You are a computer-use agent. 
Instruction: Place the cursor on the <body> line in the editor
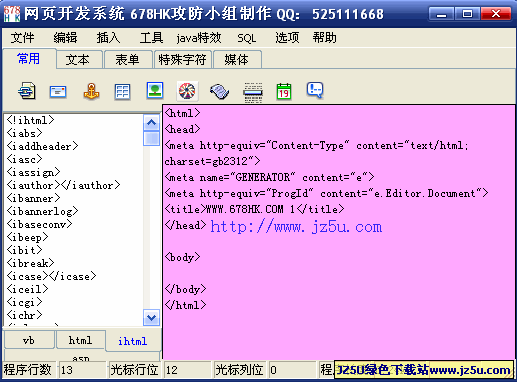[182, 257]
